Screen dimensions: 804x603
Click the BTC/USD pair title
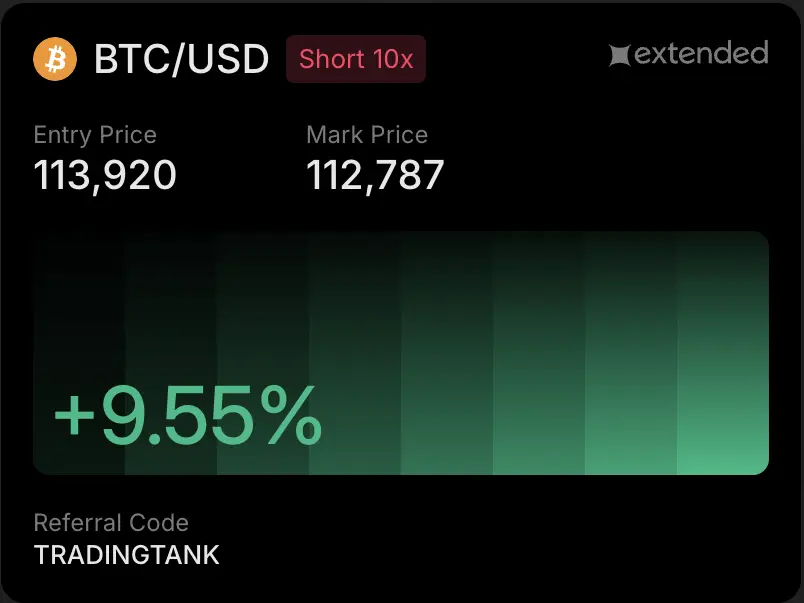point(181,59)
